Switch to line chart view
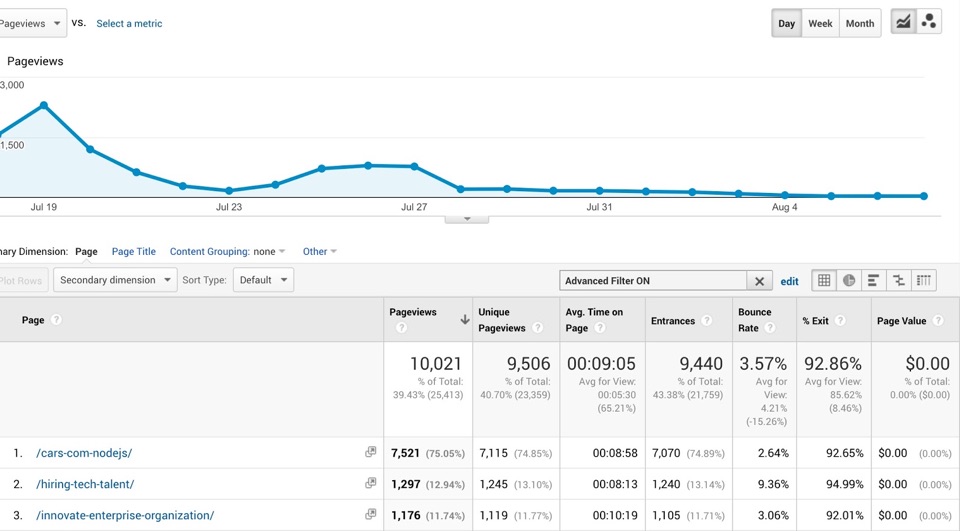Screen dimensions: 960x531 pyautogui.click(x=903, y=23)
